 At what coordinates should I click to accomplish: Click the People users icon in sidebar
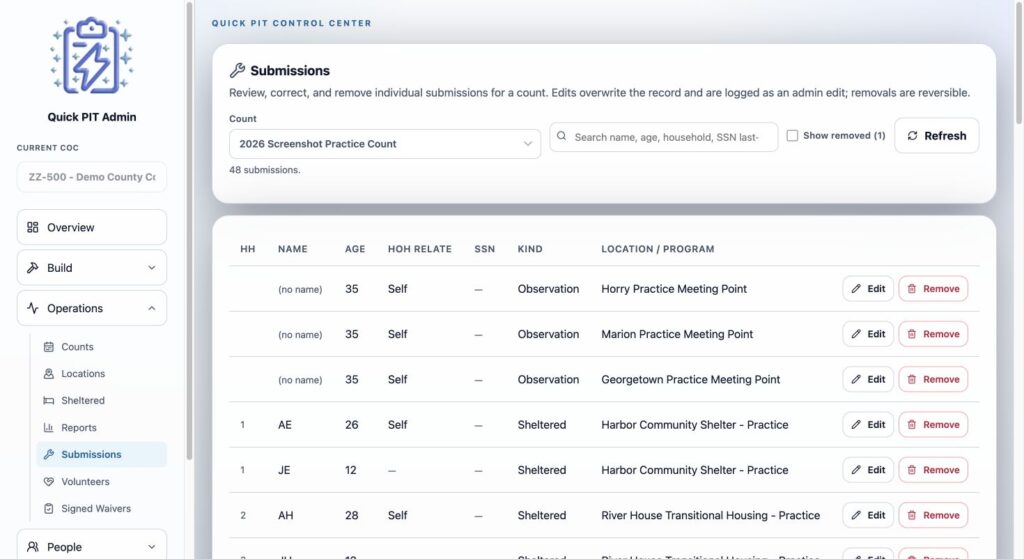[33, 547]
